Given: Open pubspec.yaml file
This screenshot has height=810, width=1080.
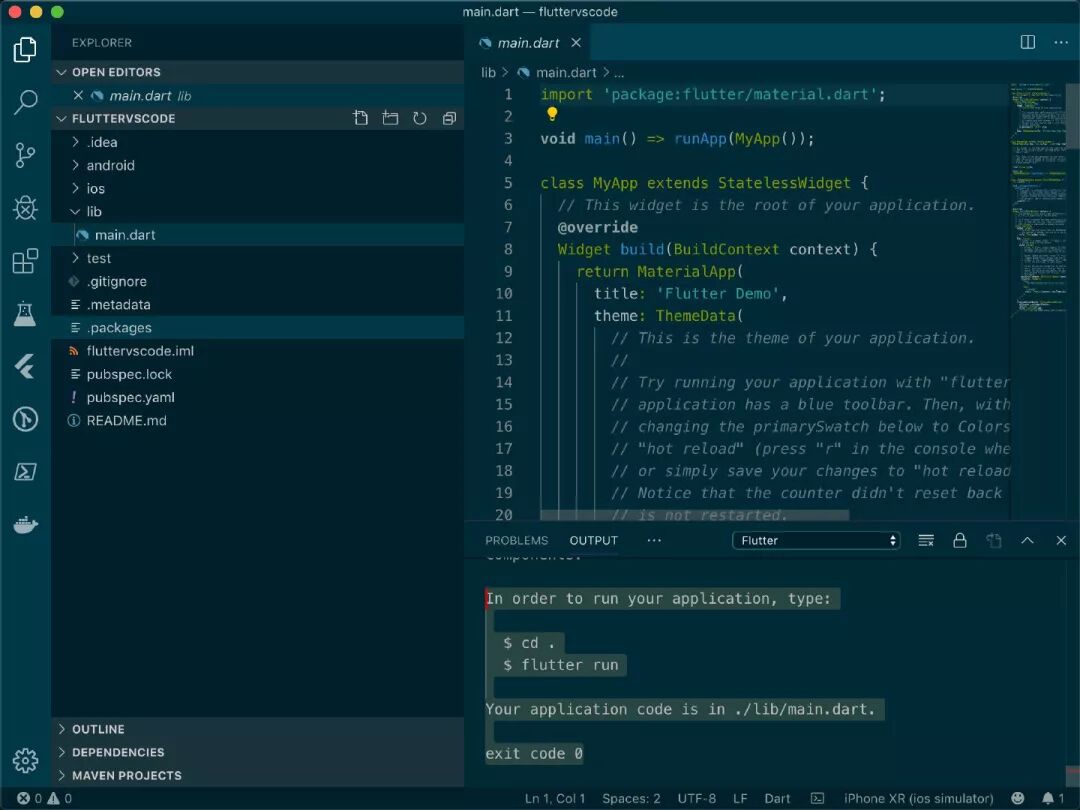Looking at the screenshot, I should click(x=257, y=397).
